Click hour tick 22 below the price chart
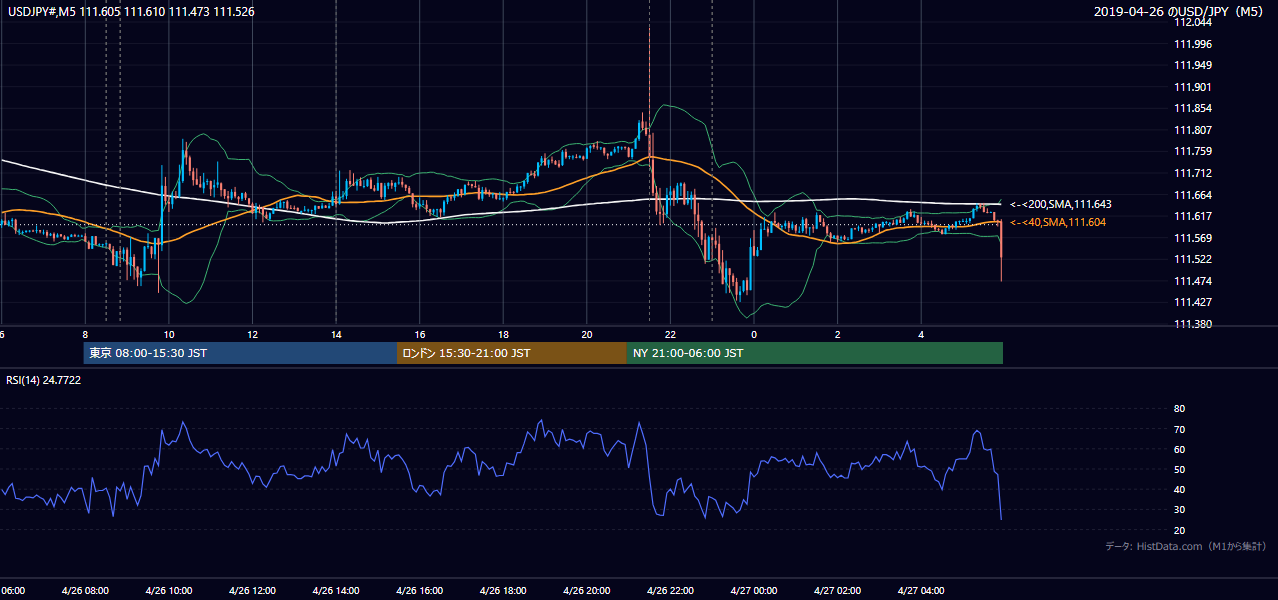The height and width of the screenshot is (600, 1278). 670,335
